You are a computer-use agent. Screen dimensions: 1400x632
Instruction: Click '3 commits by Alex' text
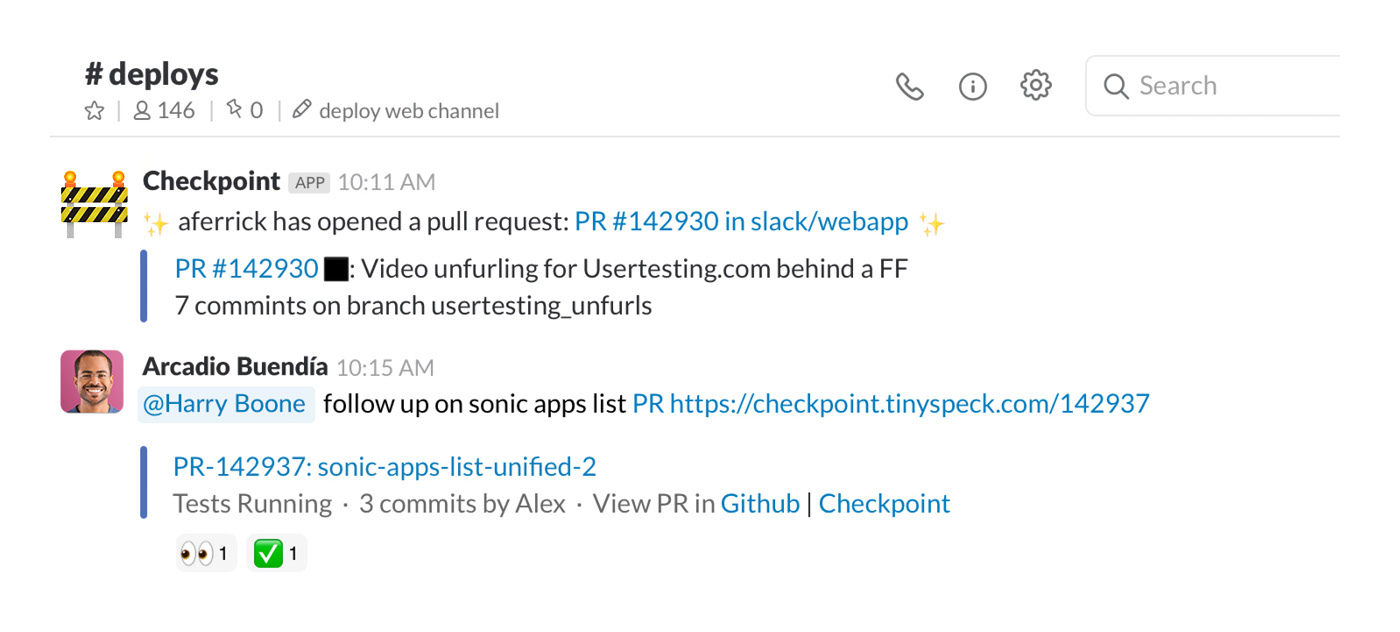[462, 504]
